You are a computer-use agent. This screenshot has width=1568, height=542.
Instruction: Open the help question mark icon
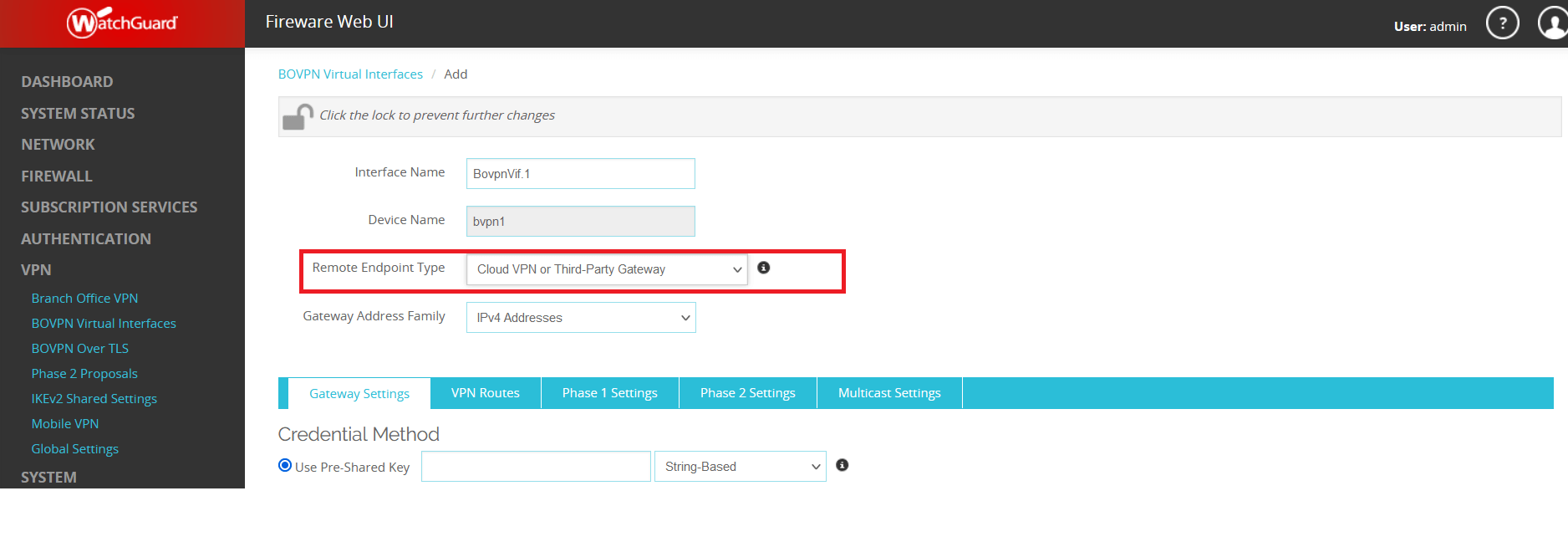coord(1502,23)
